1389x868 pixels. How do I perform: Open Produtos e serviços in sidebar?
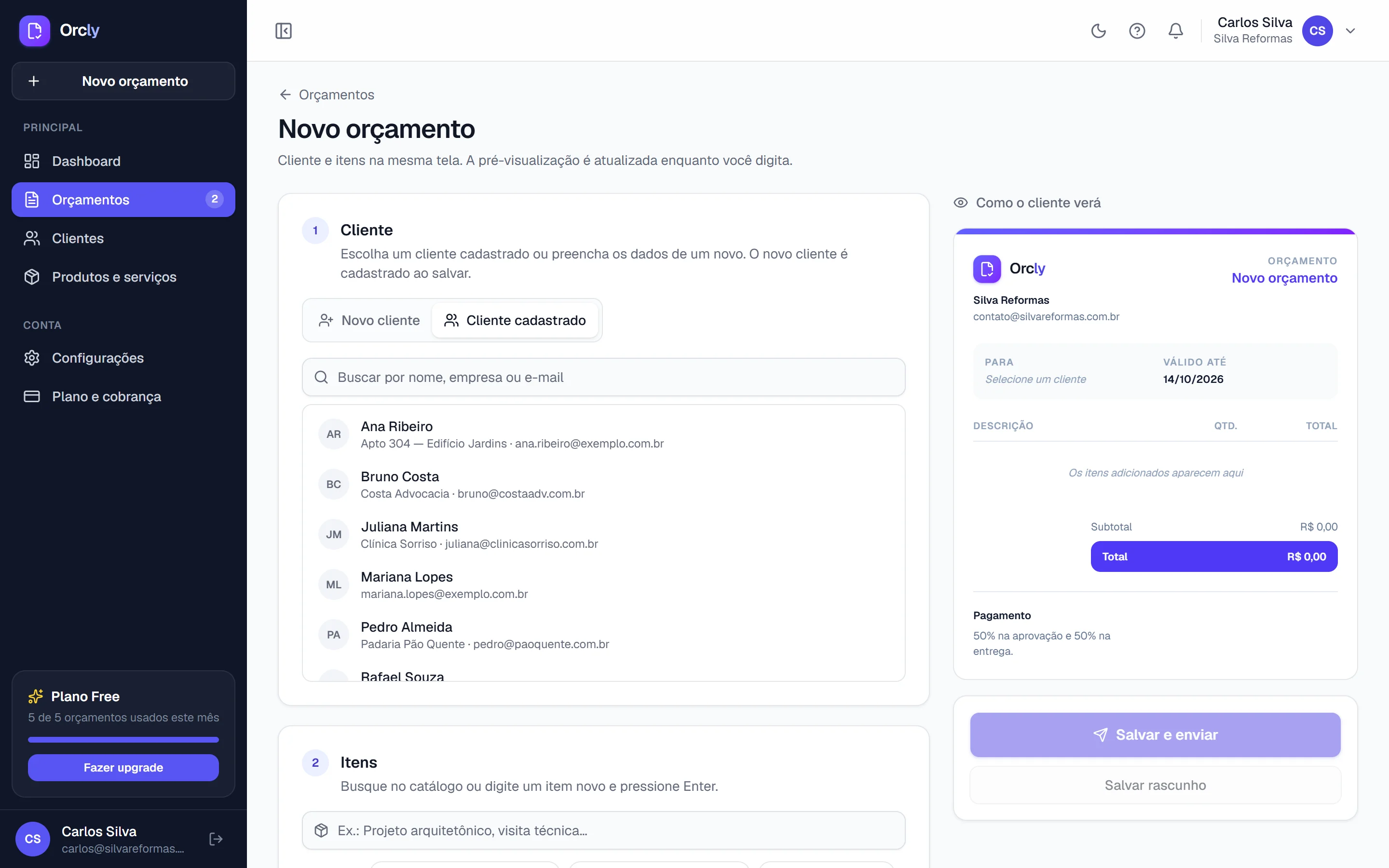click(123, 277)
